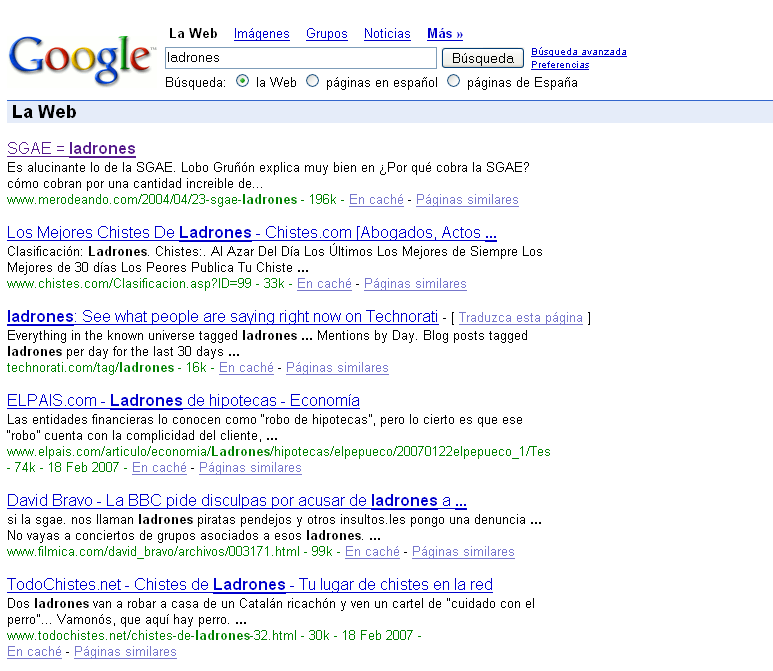Open the Noticias search tab
Image resolution: width=773 pixels, height=671 pixels.
(x=387, y=34)
